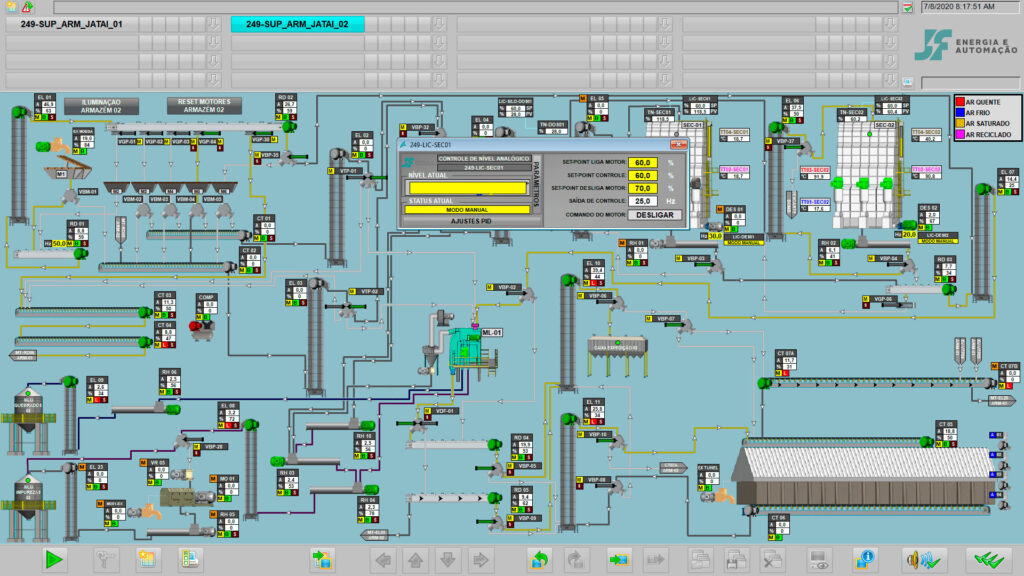The width and height of the screenshot is (1024, 576).
Task: Click the green arrow picture-tree icon
Action: [x=322, y=560]
